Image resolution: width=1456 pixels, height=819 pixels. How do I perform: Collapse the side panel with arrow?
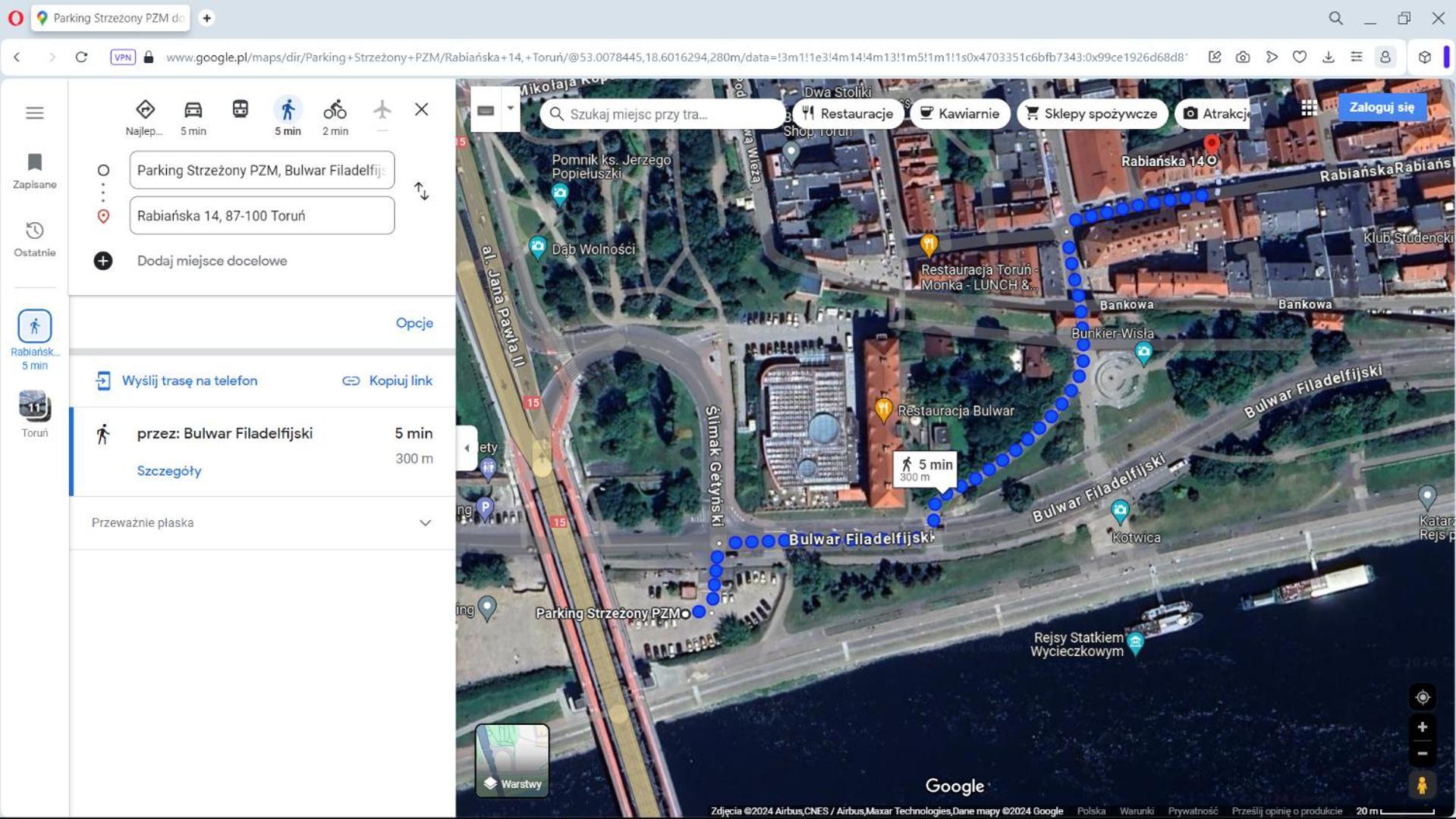(x=467, y=448)
